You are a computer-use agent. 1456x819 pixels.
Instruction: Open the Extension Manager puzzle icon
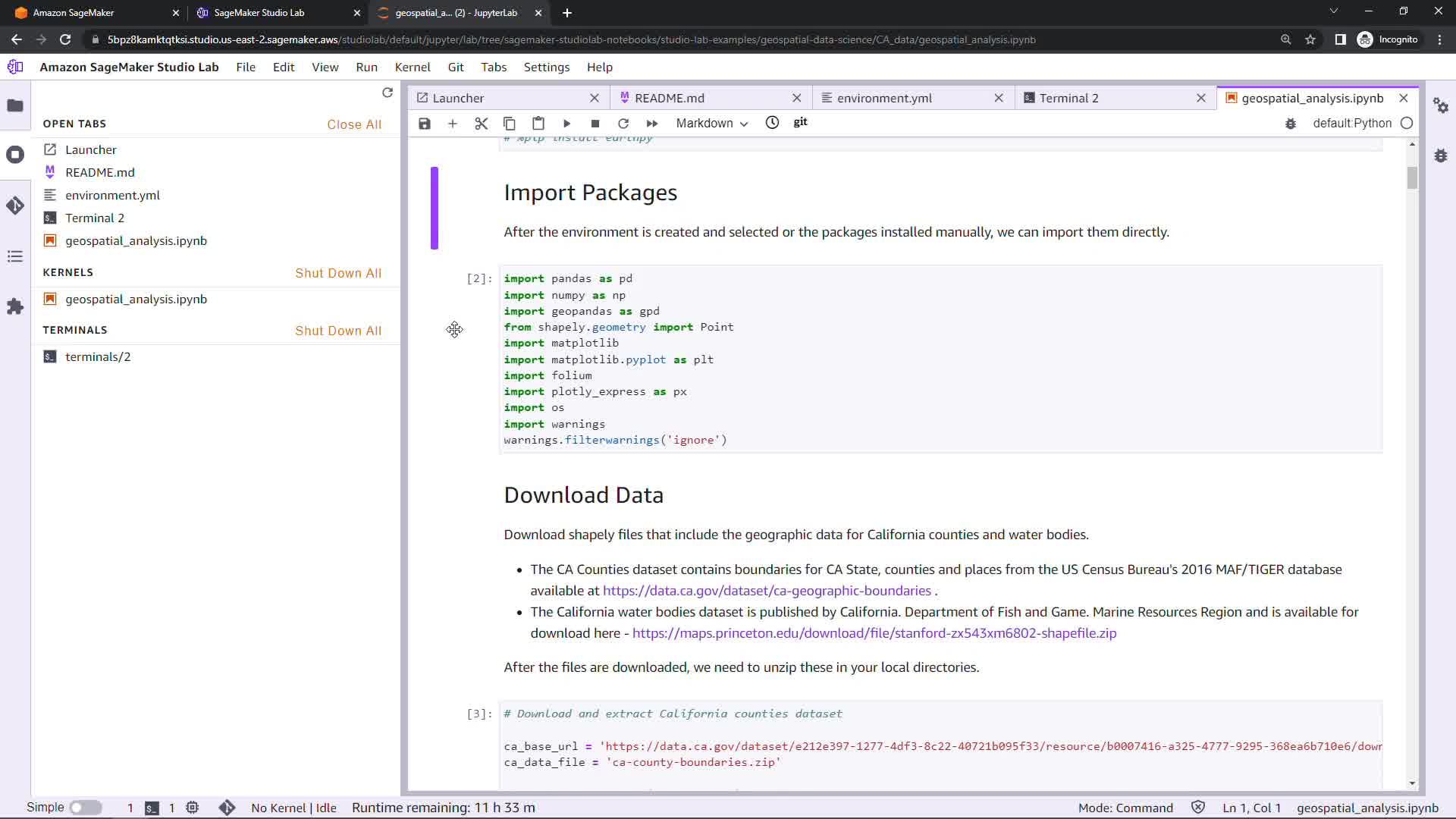click(x=15, y=306)
